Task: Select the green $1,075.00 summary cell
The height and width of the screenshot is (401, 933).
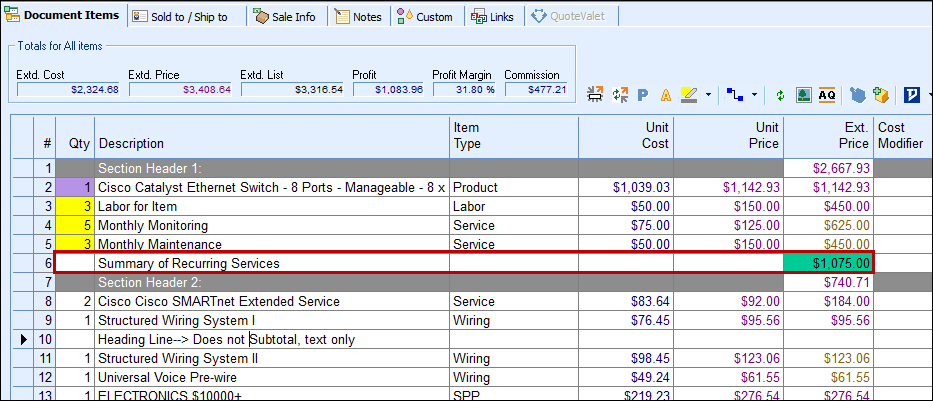Action: tap(828, 263)
